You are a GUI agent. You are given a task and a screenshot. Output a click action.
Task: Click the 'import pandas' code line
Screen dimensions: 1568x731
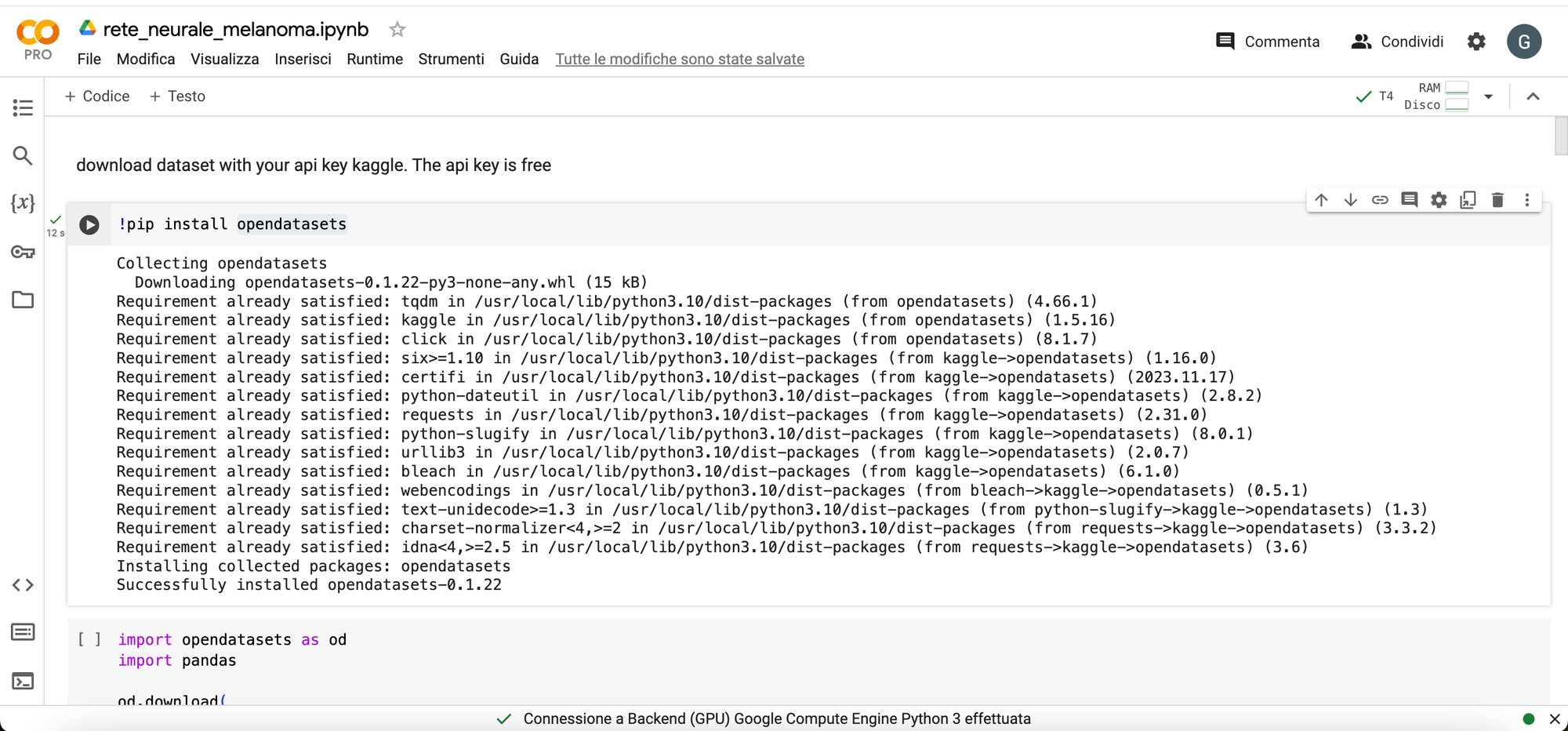coord(177,660)
